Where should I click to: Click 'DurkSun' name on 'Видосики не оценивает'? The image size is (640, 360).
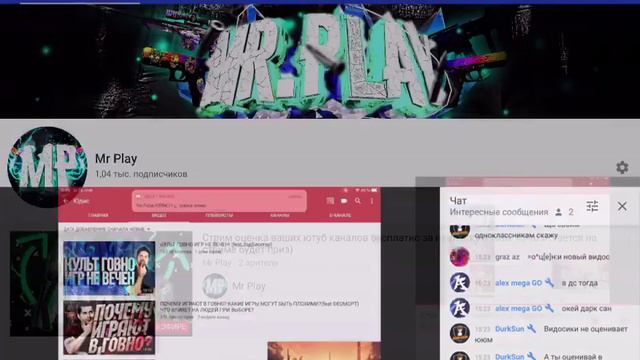pos(509,329)
